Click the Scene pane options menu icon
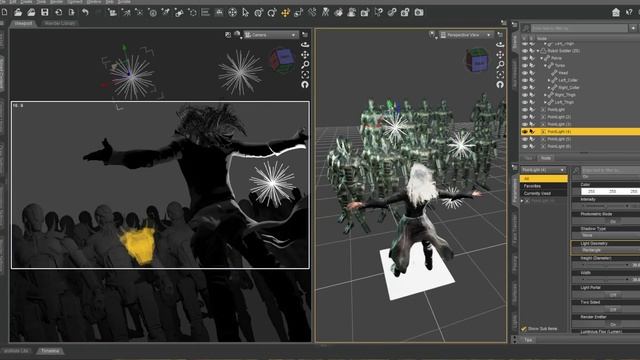 514,25
